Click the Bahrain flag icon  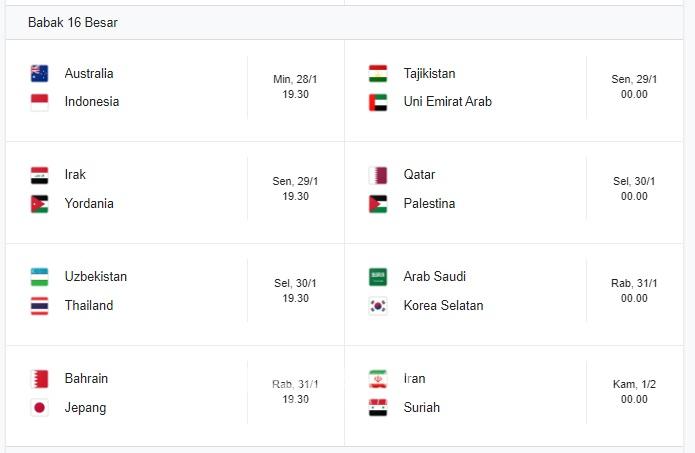(x=39, y=379)
